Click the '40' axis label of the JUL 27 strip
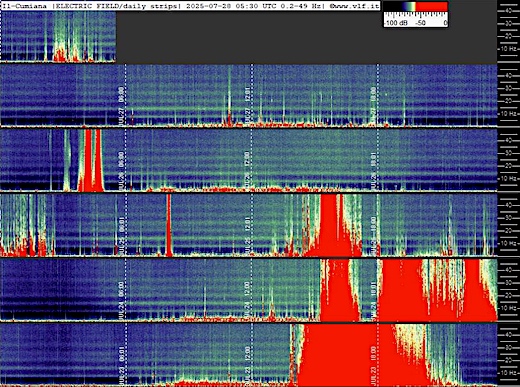The height and width of the screenshot is (387, 520). (x=508, y=76)
